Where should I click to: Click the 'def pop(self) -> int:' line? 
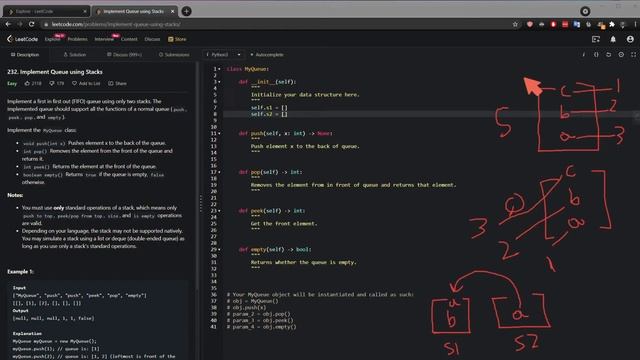pos(270,172)
